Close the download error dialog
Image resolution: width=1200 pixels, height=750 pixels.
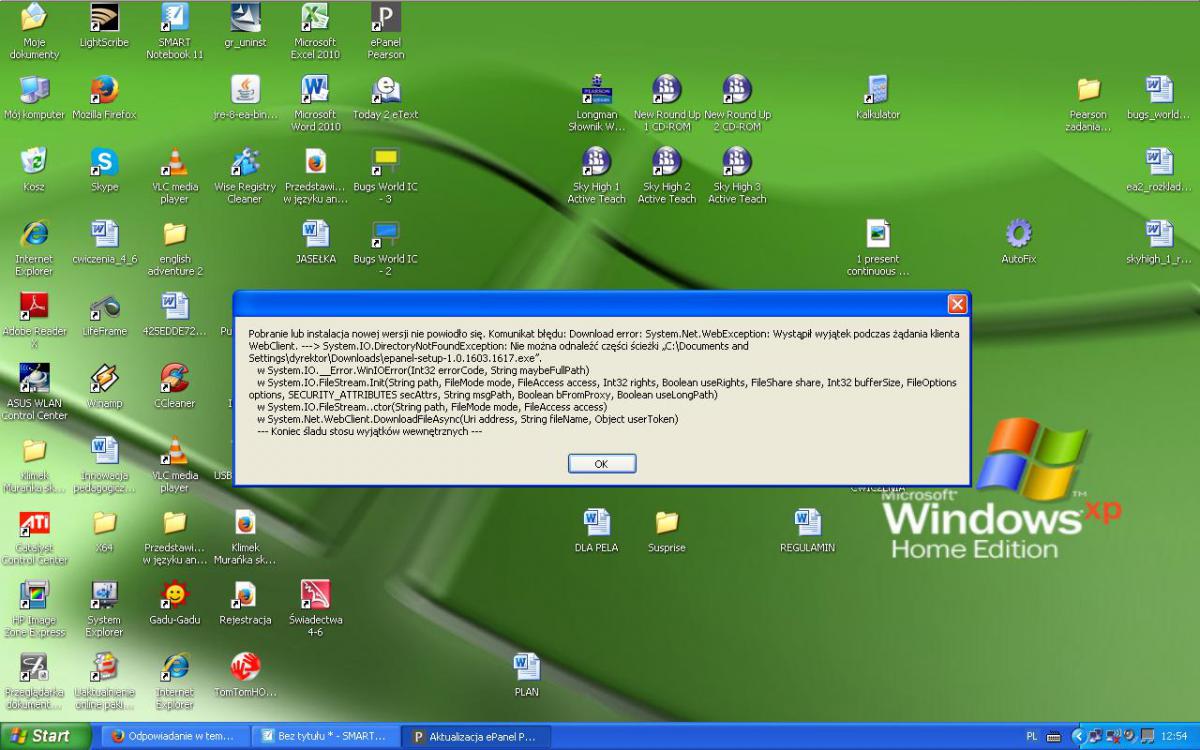coord(957,304)
